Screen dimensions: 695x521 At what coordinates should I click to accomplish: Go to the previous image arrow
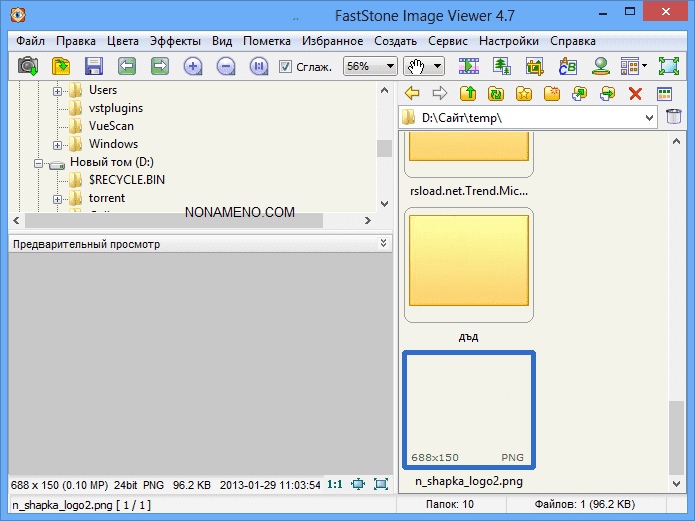click(x=127, y=67)
